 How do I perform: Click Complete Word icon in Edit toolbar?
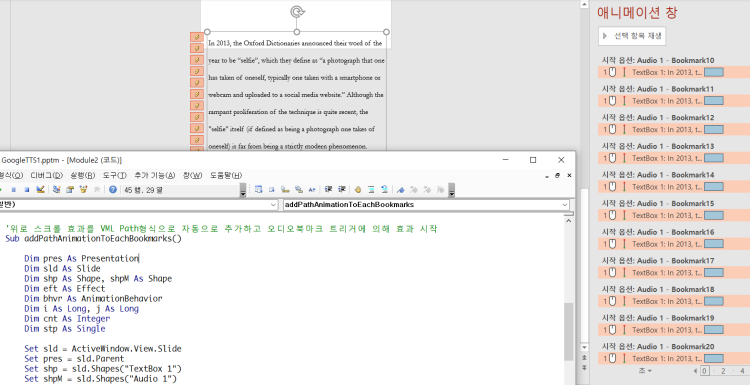pos(312,190)
